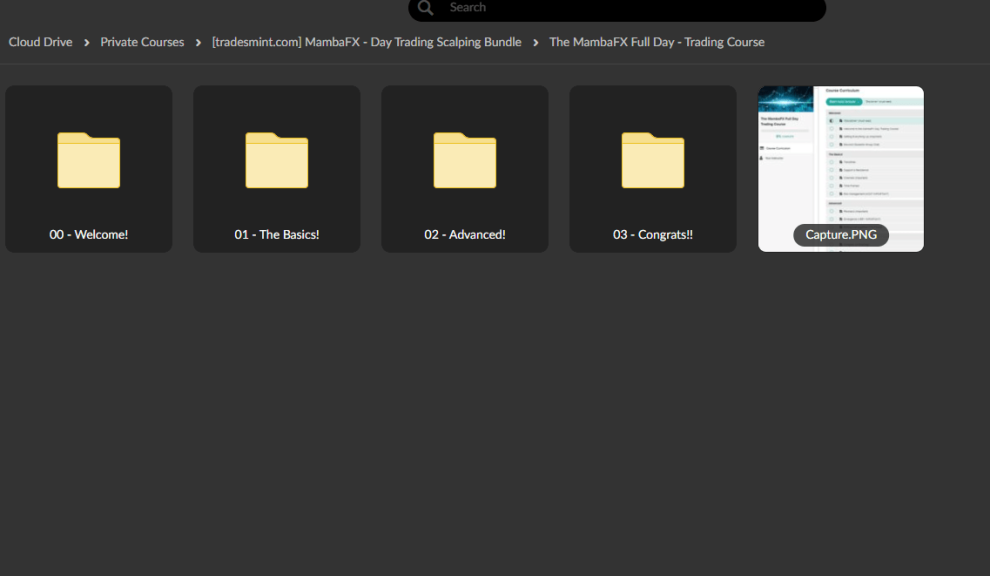Image resolution: width=990 pixels, height=576 pixels.
Task: Click the chevron before The MambaFX Full Day
Action: (536, 42)
